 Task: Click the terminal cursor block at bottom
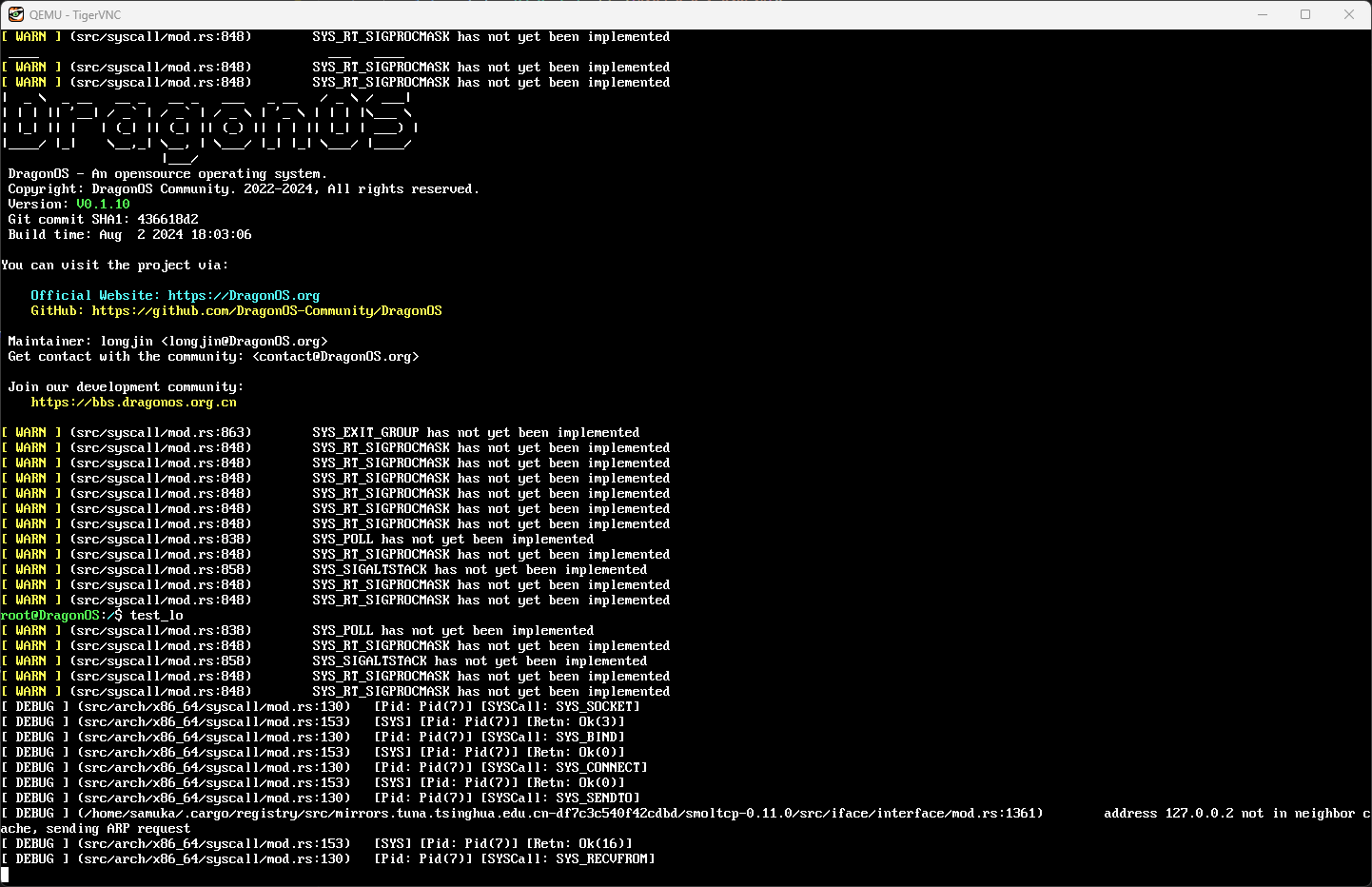pos(5,874)
